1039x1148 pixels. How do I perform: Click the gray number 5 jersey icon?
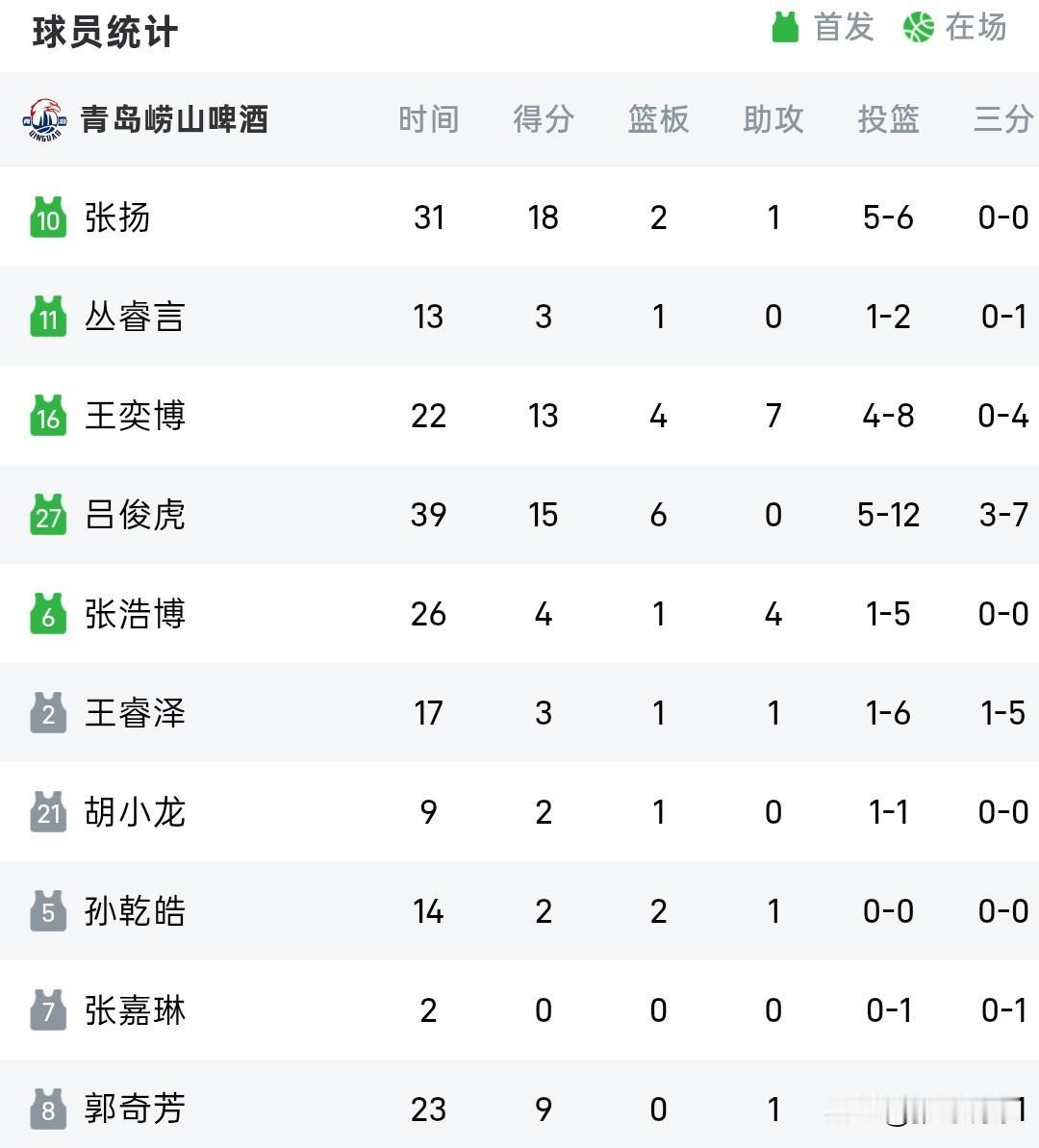[48, 910]
